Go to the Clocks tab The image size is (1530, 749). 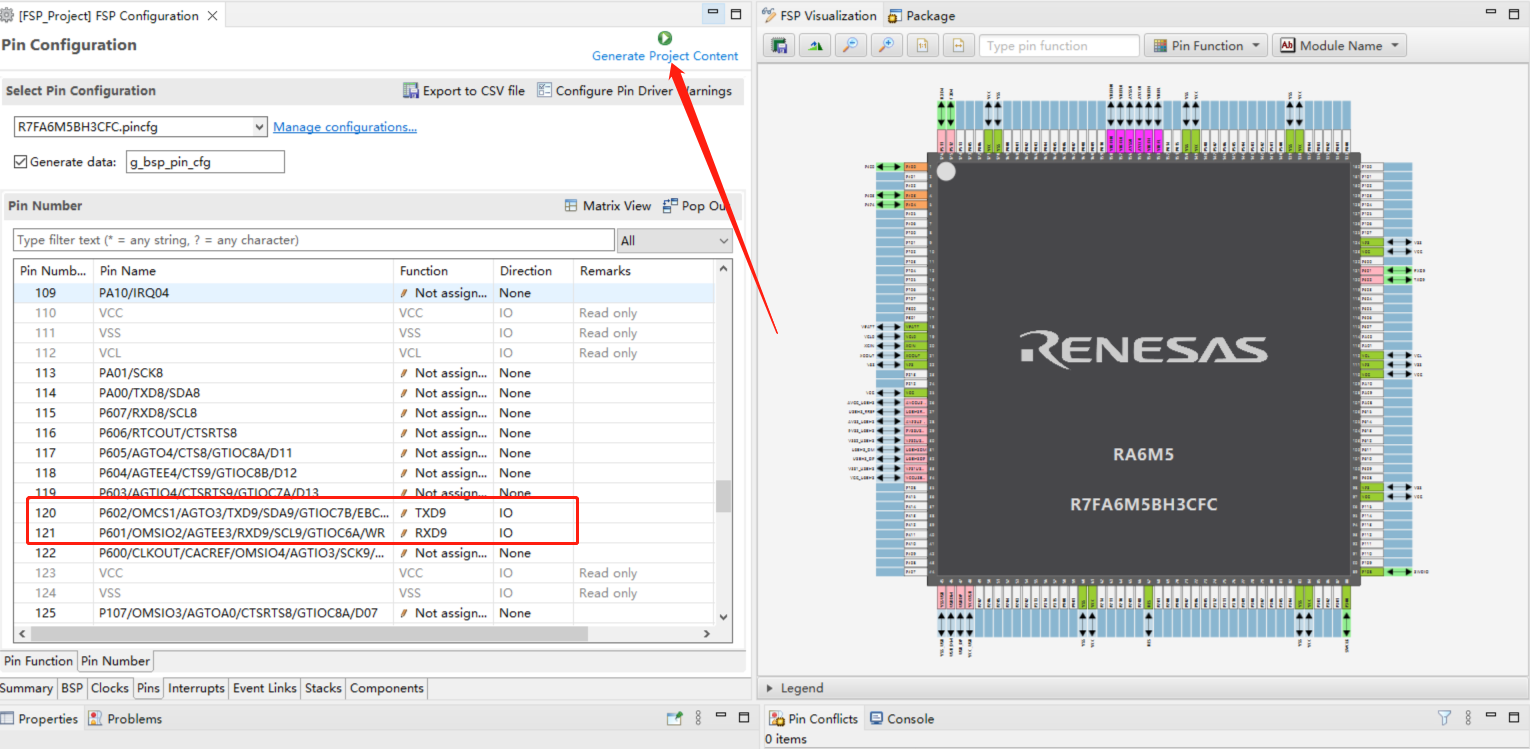[x=110, y=688]
